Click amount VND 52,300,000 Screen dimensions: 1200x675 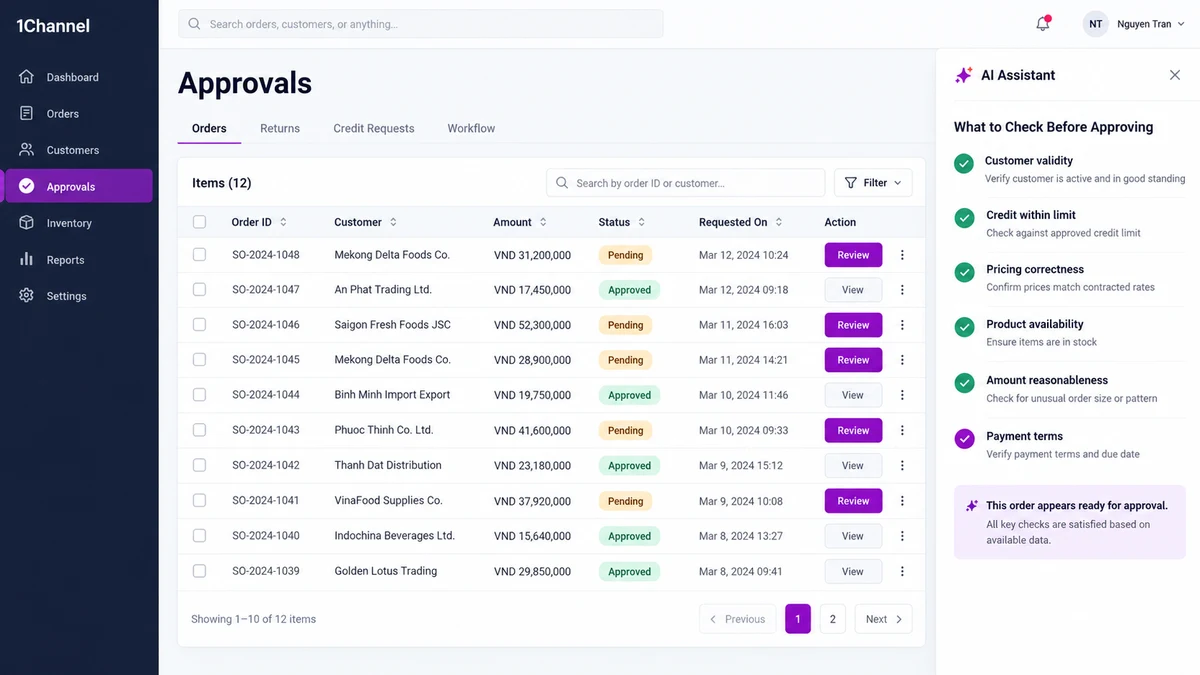pyautogui.click(x=532, y=325)
